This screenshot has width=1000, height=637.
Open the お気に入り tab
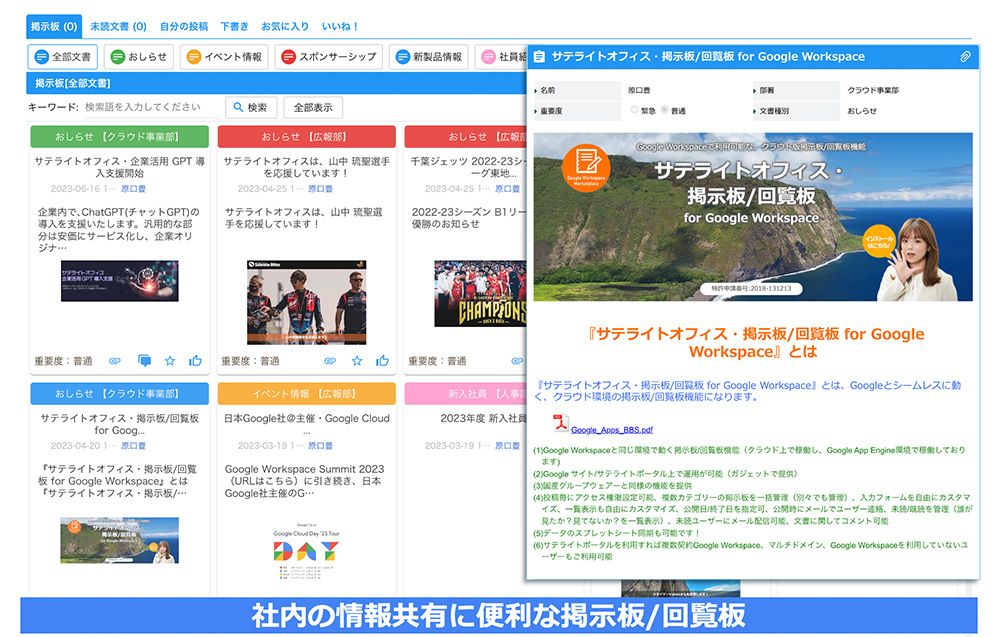coord(284,27)
